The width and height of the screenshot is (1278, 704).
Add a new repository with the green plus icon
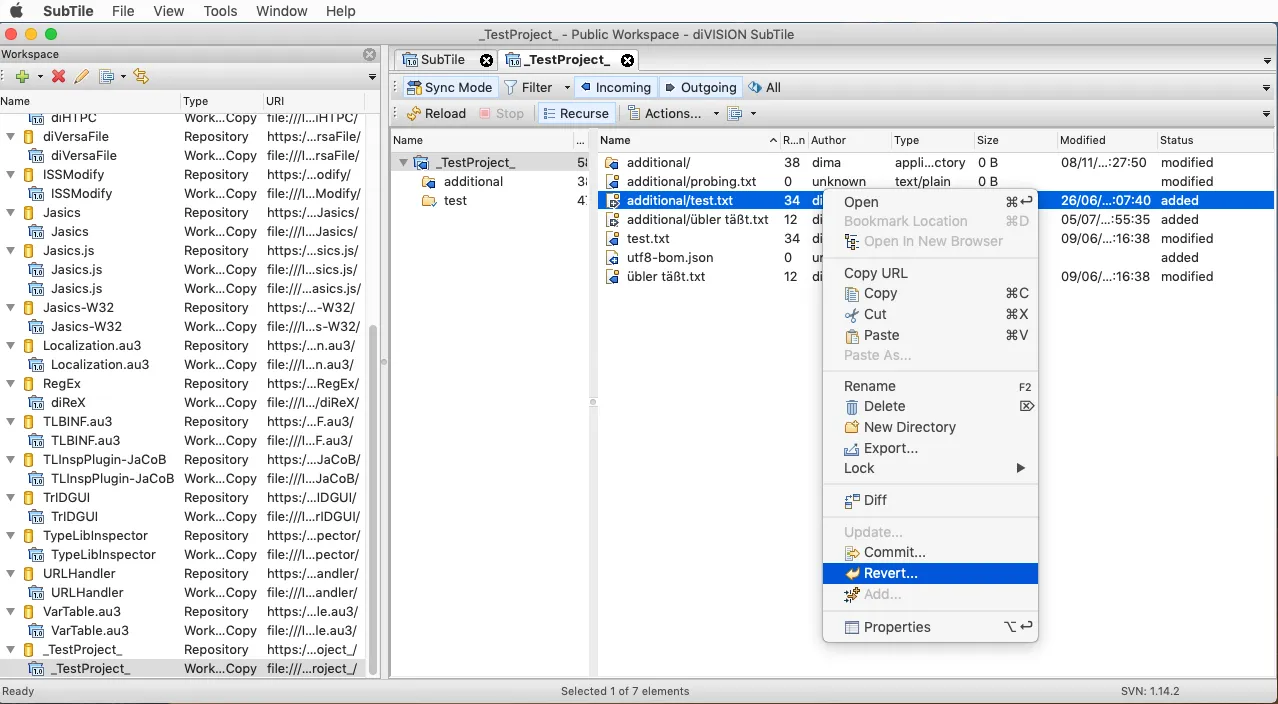pyautogui.click(x=21, y=76)
